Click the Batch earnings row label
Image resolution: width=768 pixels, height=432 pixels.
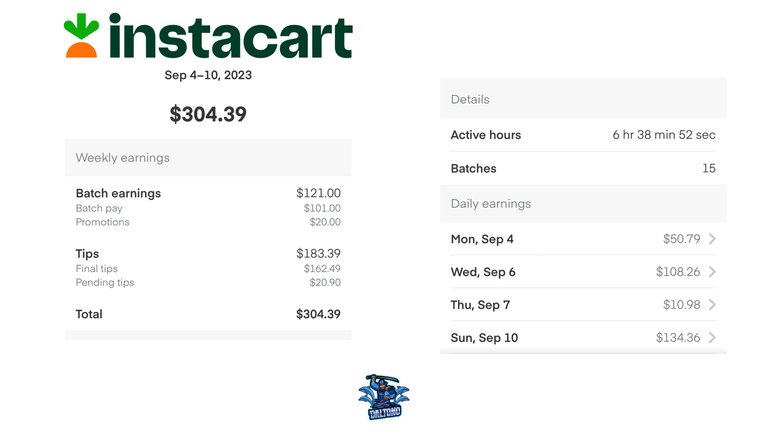tap(118, 193)
